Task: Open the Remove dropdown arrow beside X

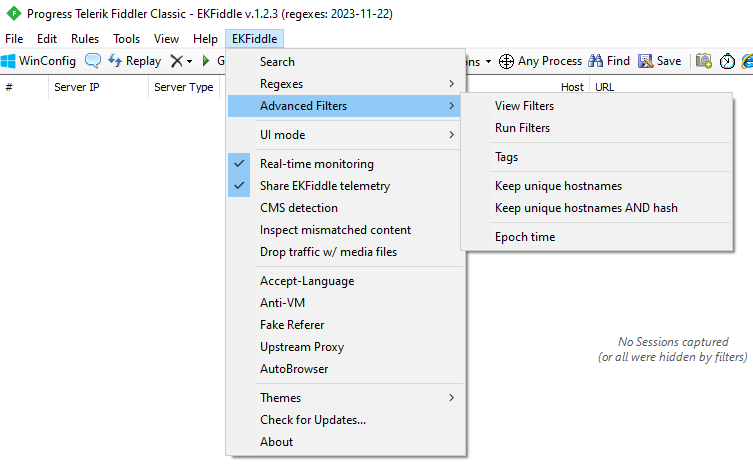Action: tap(189, 61)
